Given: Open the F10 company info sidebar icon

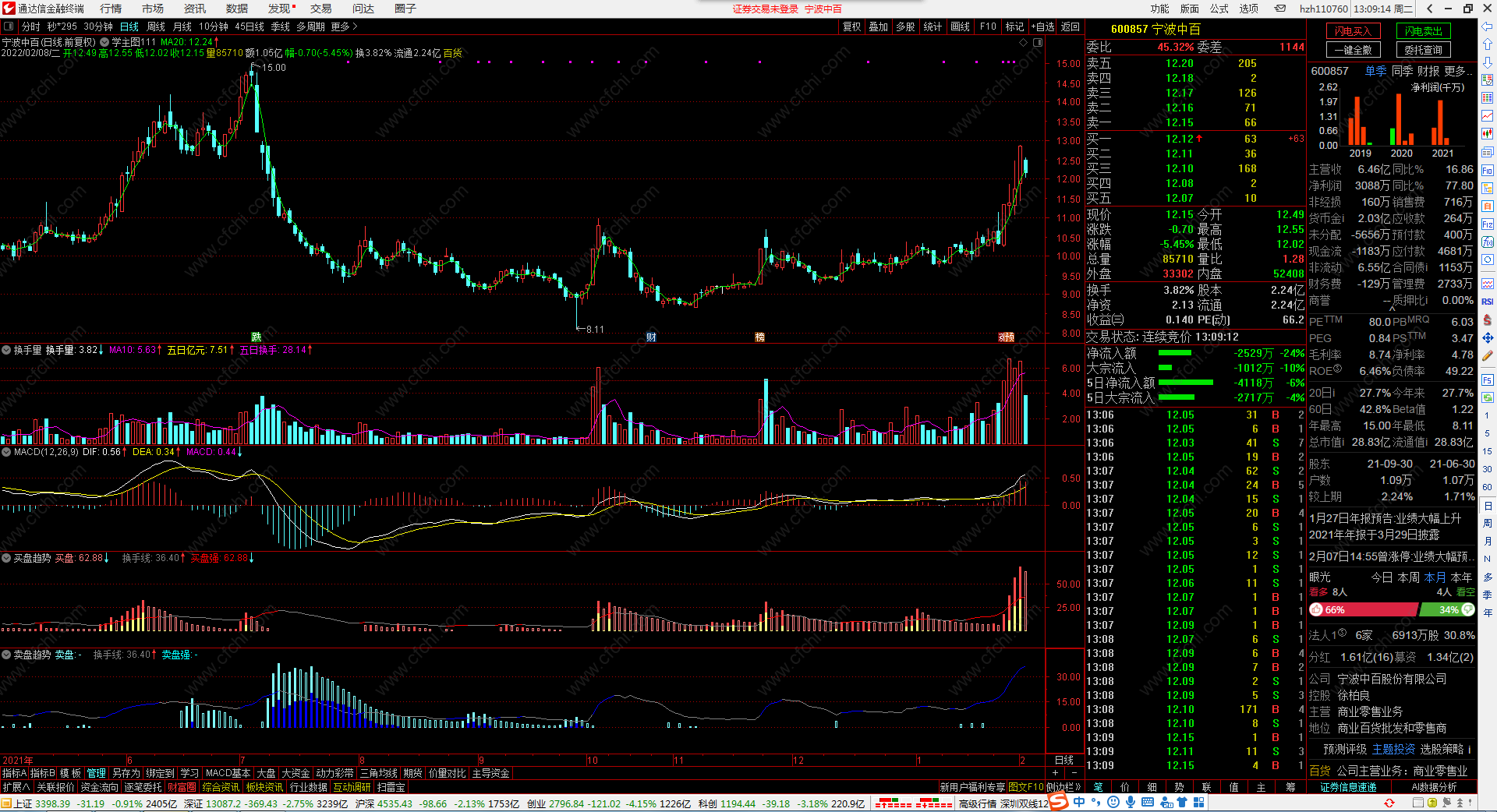Looking at the screenshot, I should tap(1487, 170).
